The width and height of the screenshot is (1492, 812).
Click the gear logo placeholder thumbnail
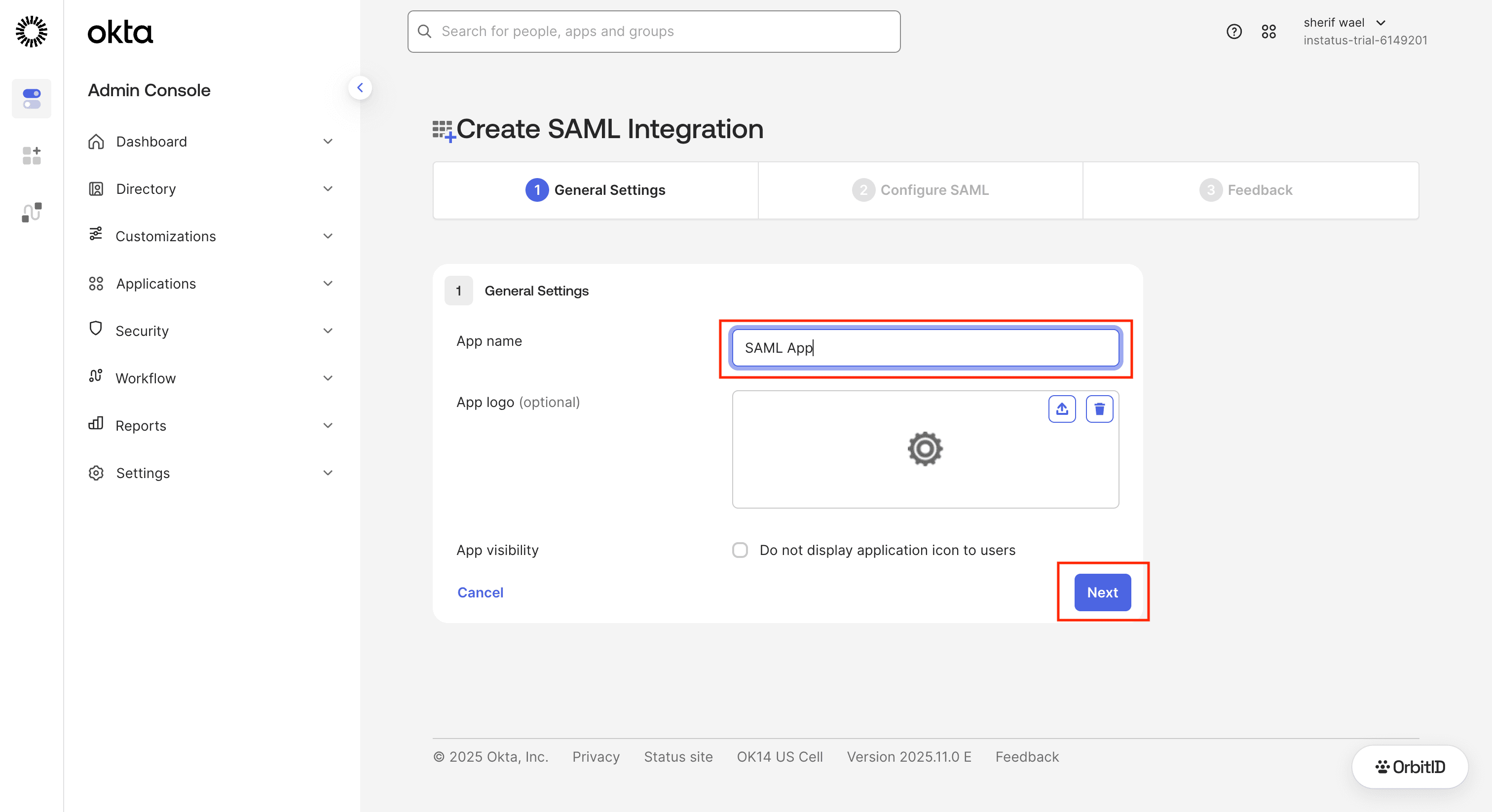coord(925,449)
